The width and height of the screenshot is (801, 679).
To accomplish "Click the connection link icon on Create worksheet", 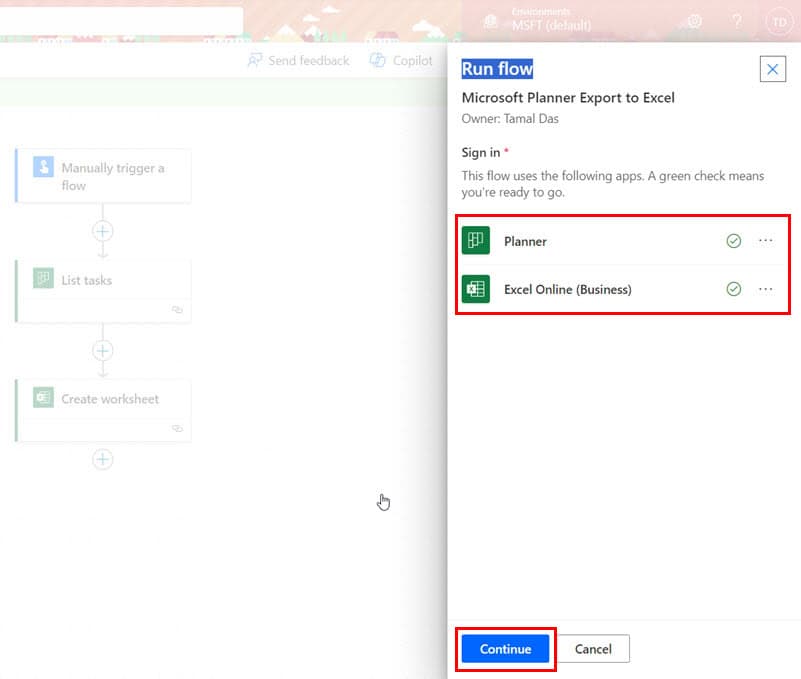I will tap(177, 428).
